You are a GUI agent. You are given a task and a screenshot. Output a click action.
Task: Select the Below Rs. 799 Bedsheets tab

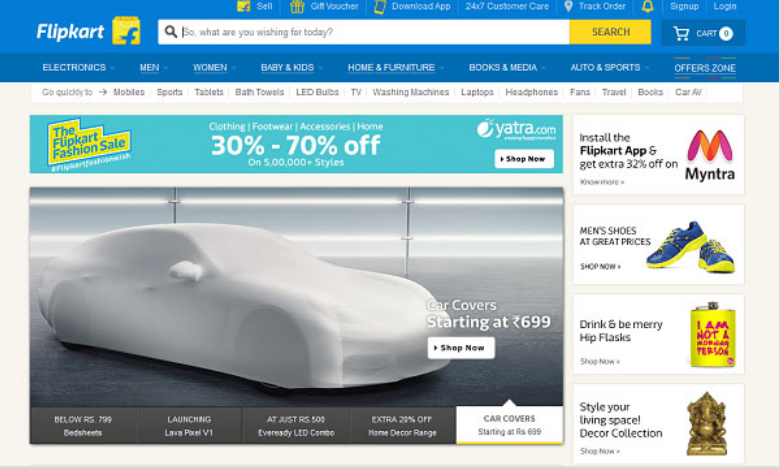pyautogui.click(x=83, y=426)
